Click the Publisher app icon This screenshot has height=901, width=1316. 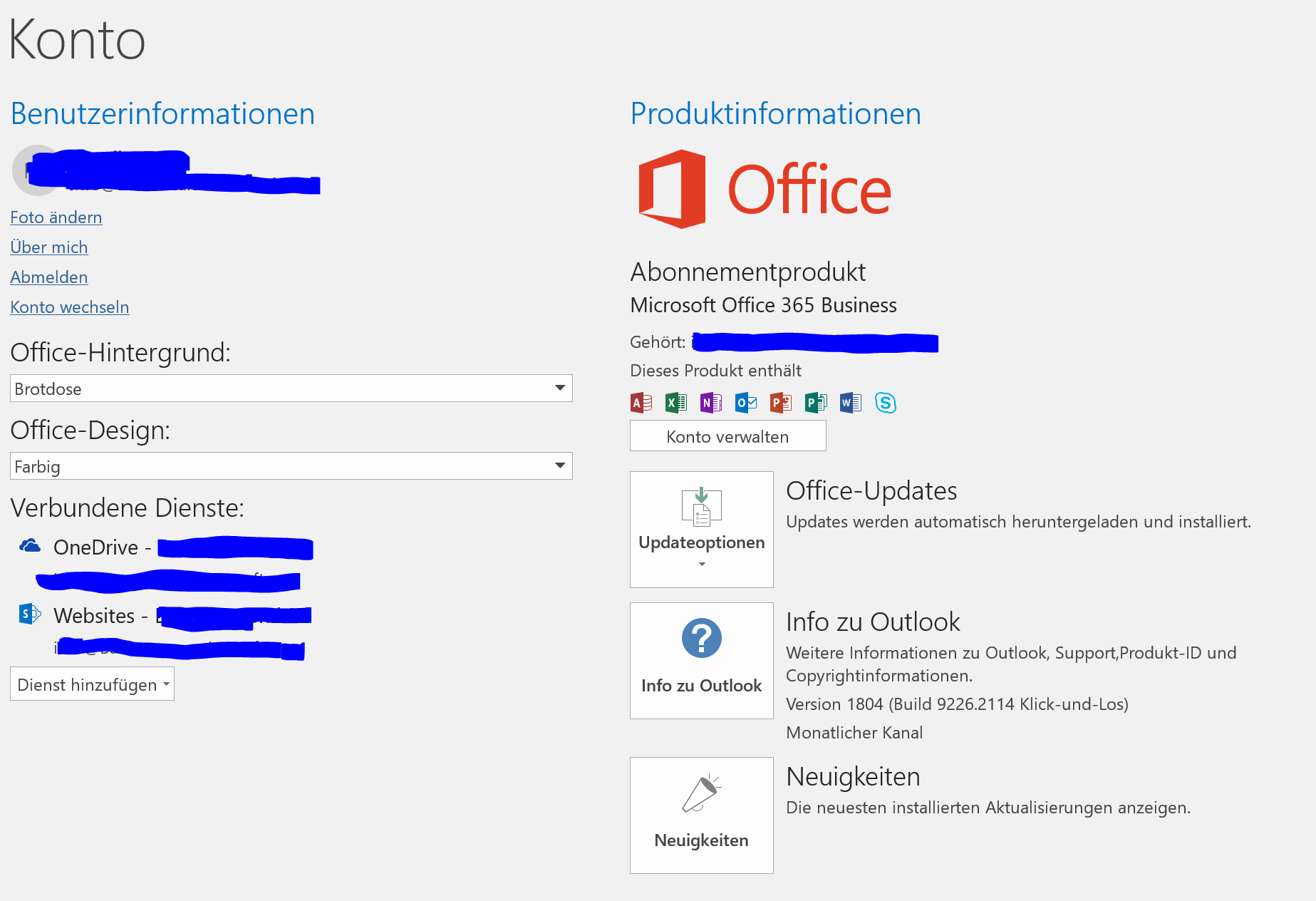pos(816,403)
